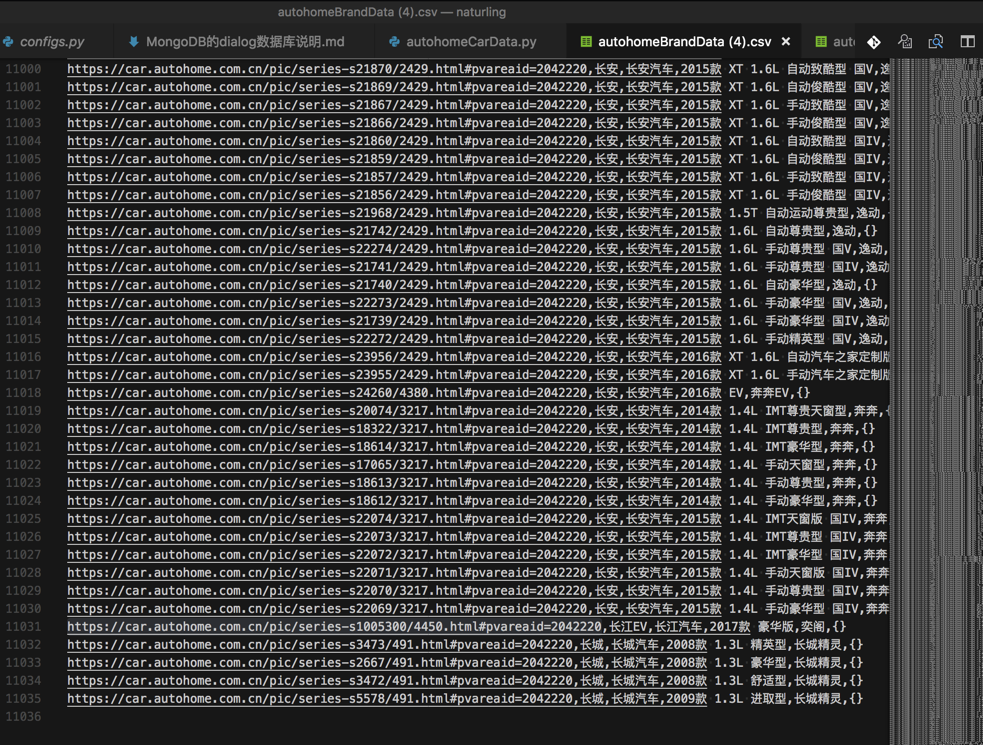Click the text '1.5T 自动运动尊贵型' on line 11008
Screen dimensions: 983x745
pos(788,213)
